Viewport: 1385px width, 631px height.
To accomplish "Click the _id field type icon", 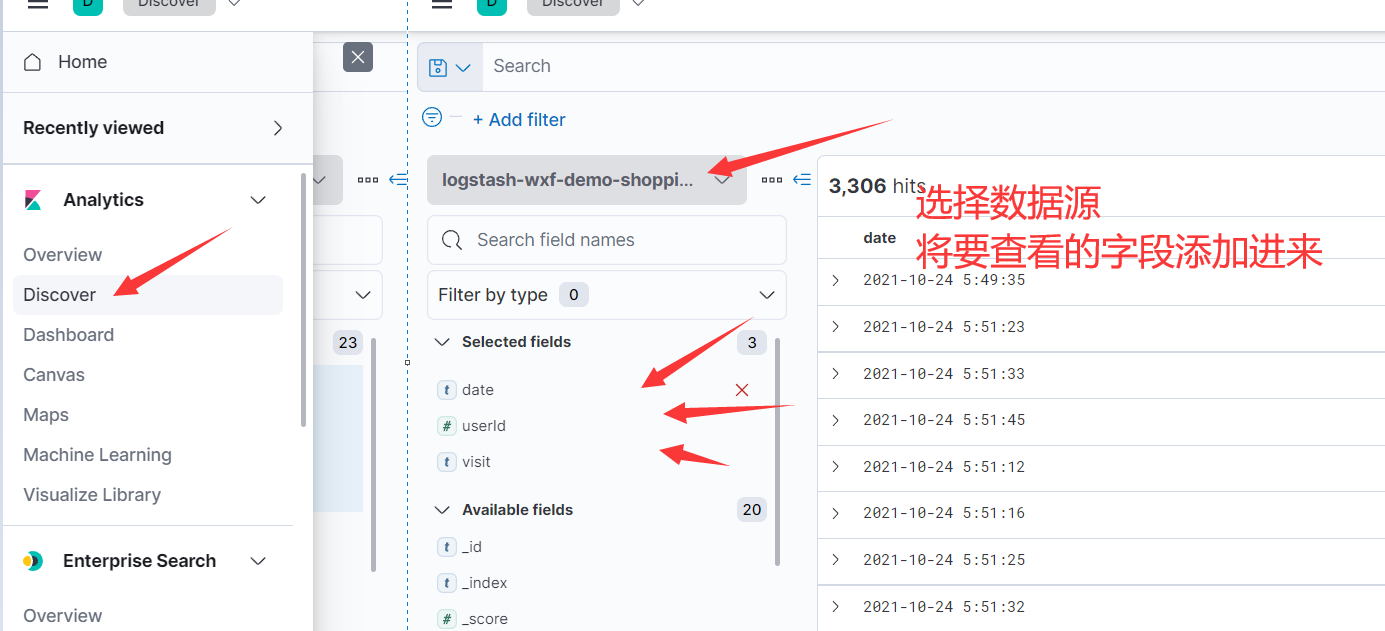I will (447, 547).
